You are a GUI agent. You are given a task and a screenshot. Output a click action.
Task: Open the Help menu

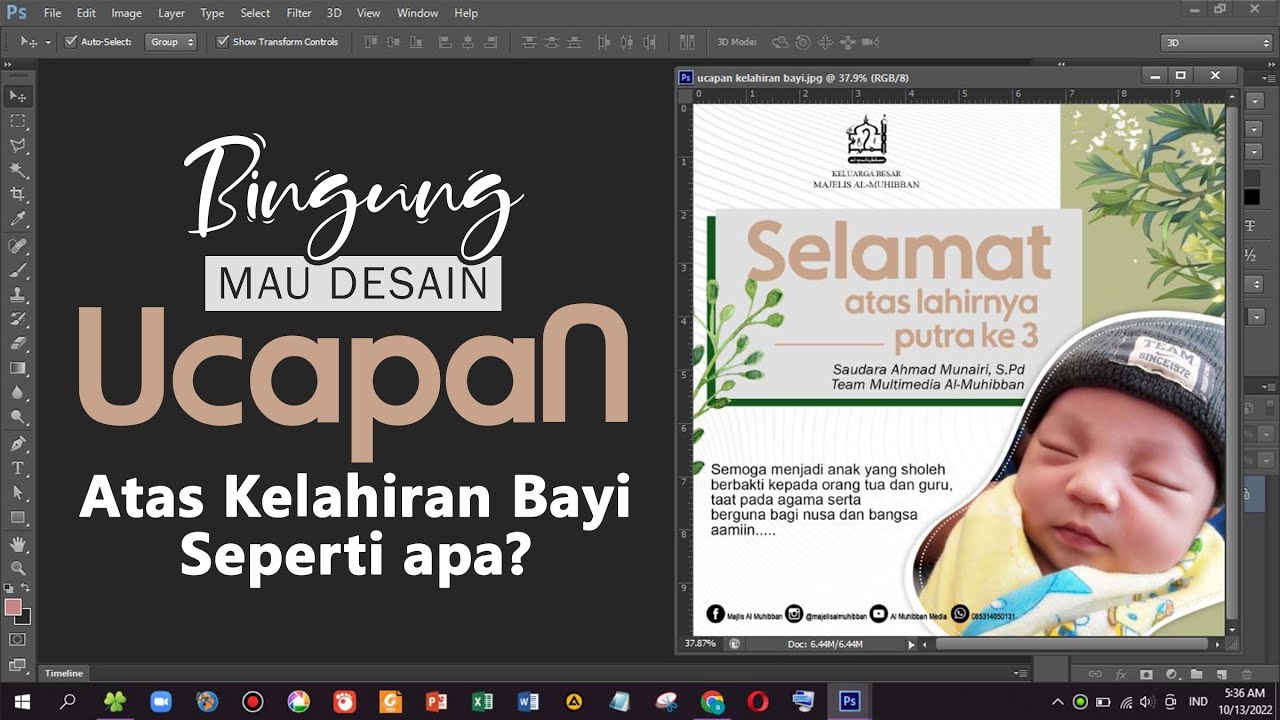(466, 13)
